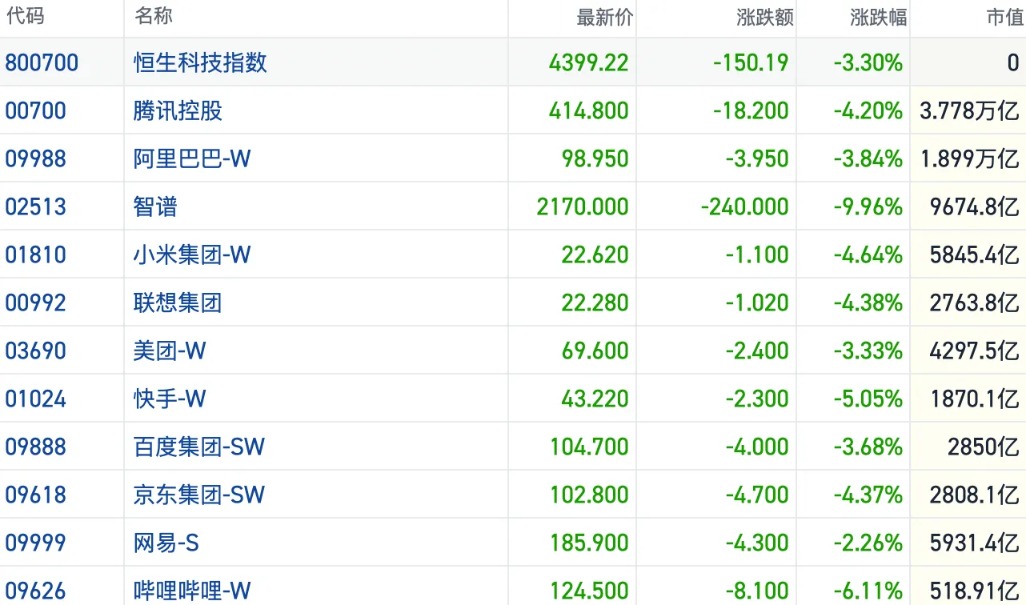Open 哔哩哔哩-W stock details

[x=192, y=591]
